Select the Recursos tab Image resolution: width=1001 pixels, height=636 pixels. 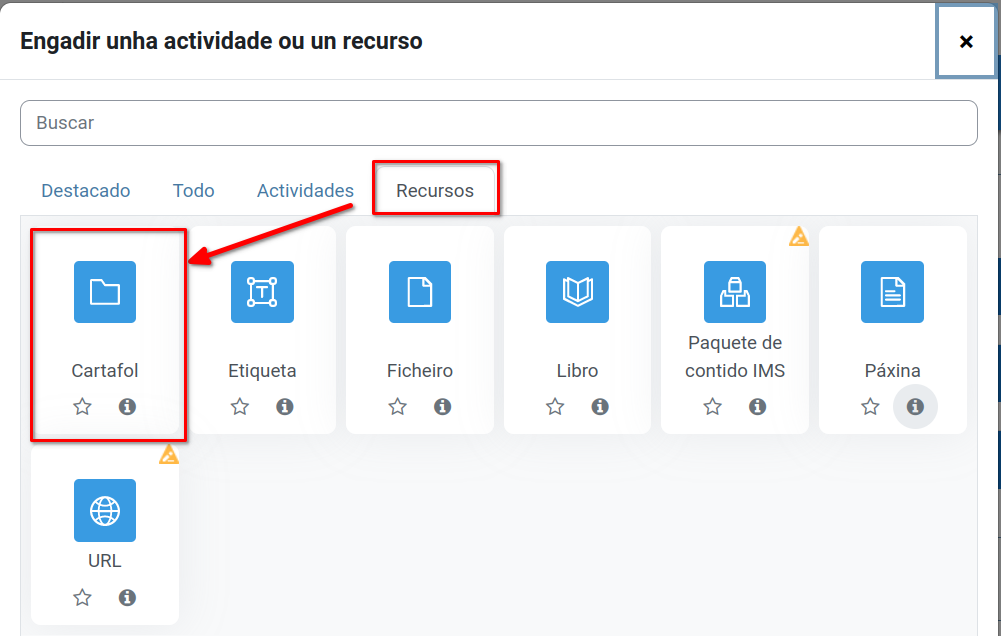(x=435, y=190)
